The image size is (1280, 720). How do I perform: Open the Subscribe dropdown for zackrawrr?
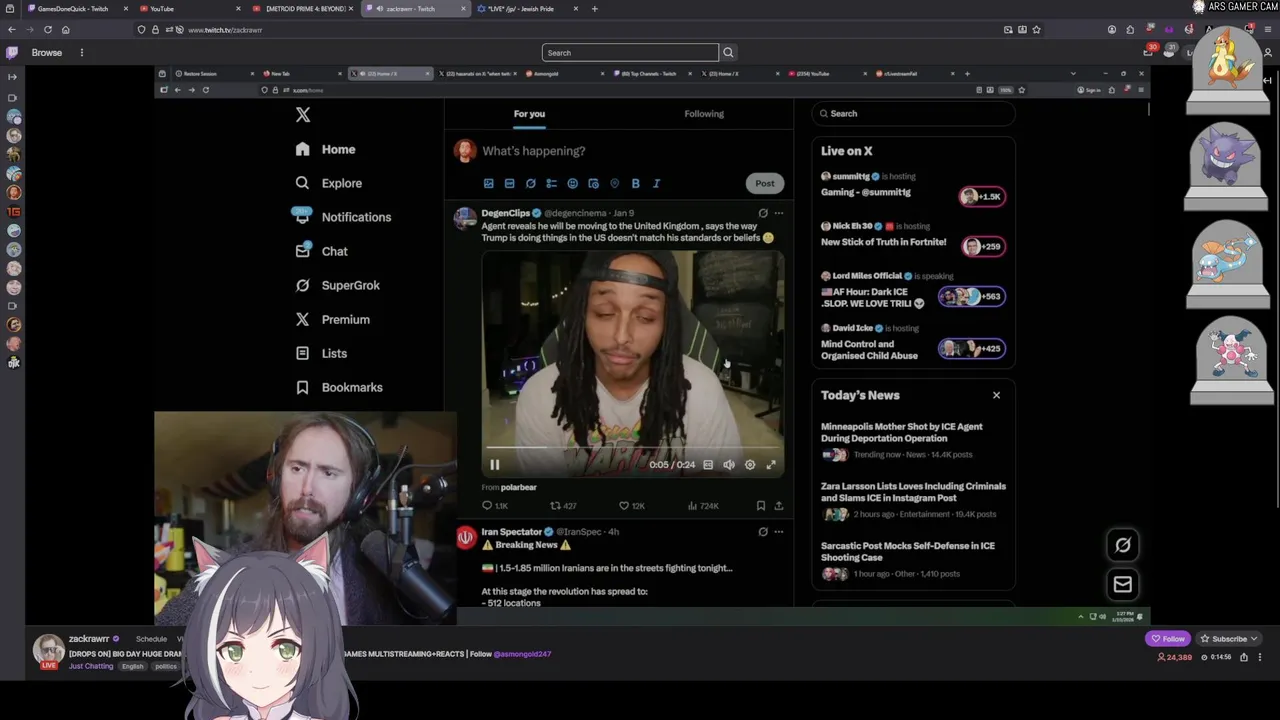click(x=1229, y=639)
